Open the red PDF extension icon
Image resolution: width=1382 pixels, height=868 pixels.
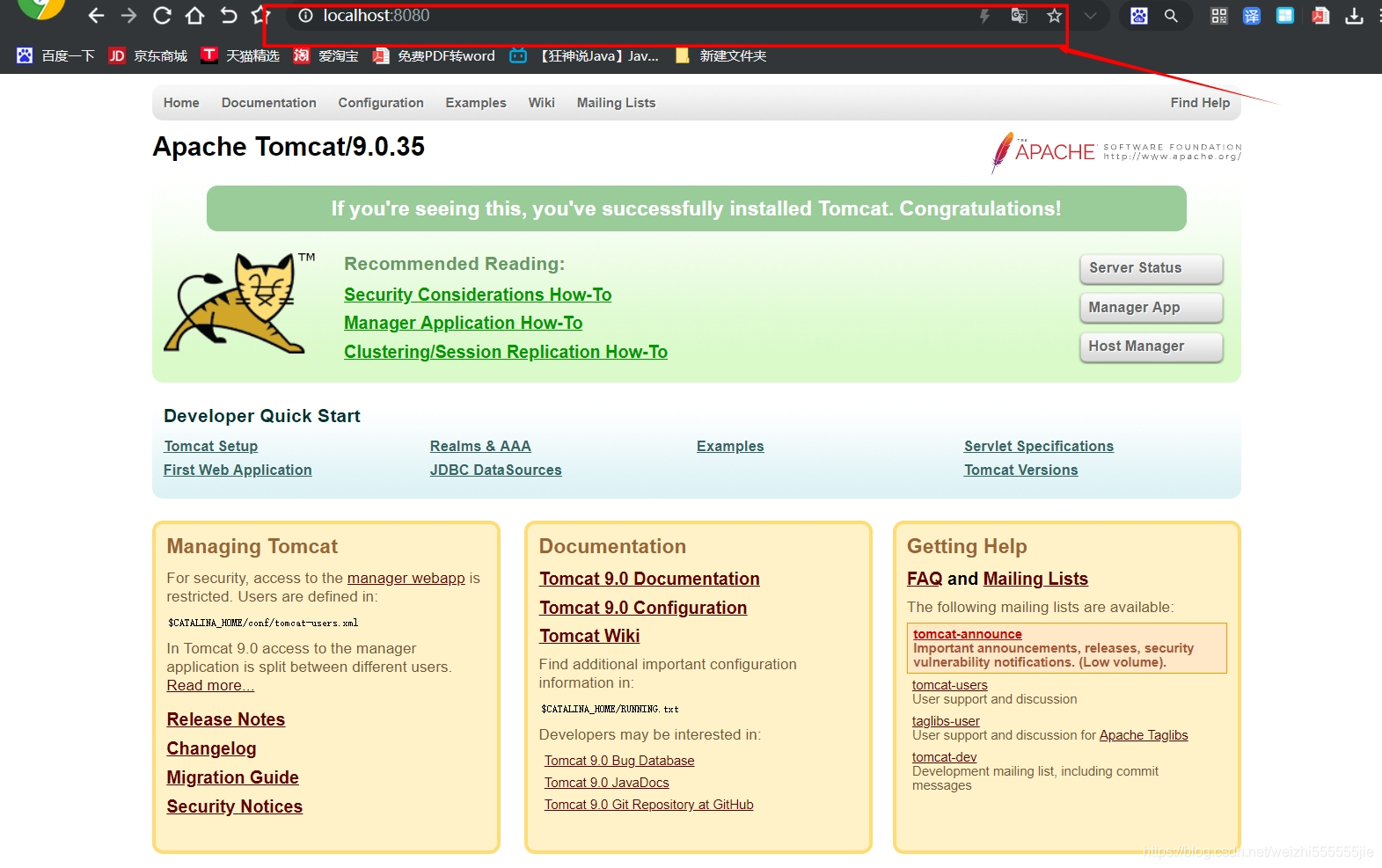[x=1320, y=16]
